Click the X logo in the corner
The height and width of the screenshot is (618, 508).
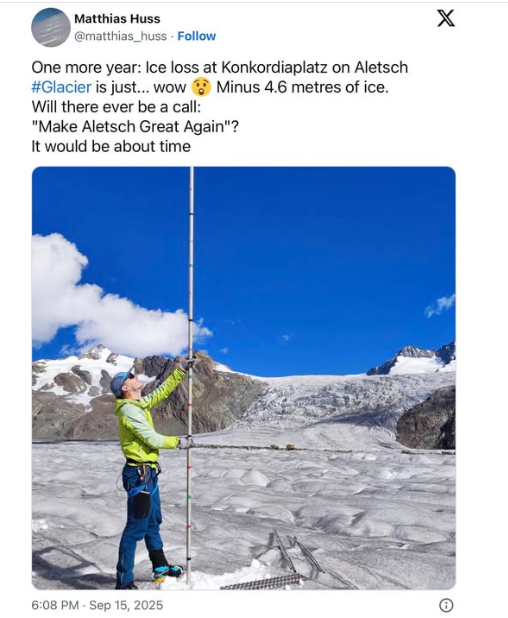446,18
